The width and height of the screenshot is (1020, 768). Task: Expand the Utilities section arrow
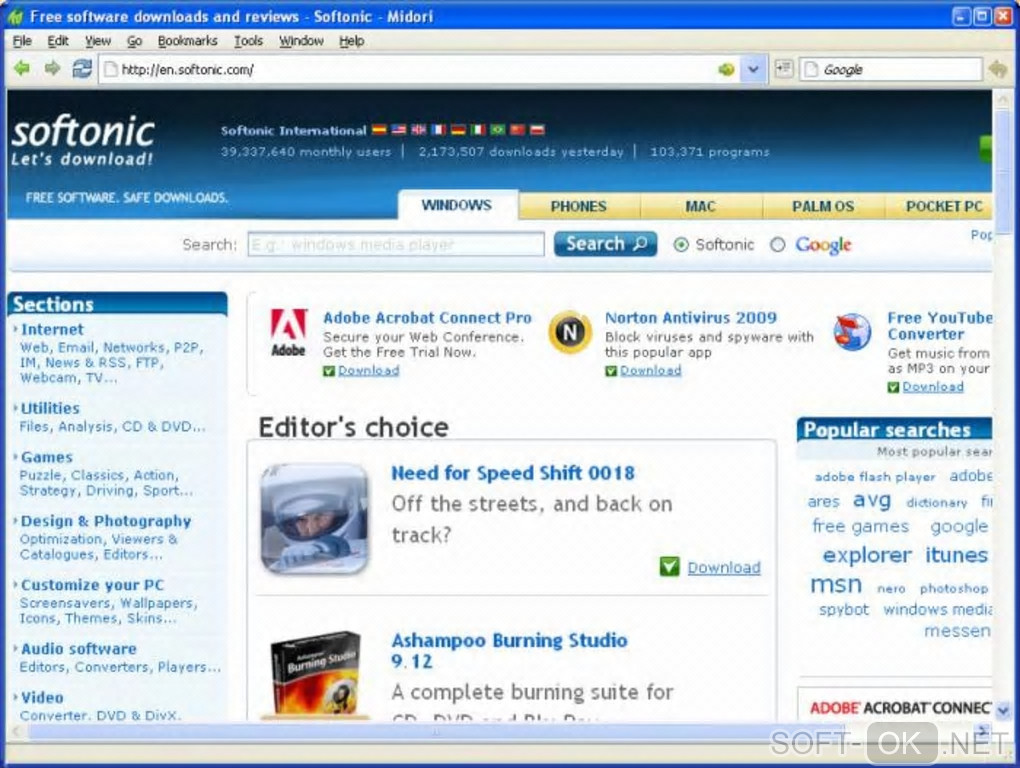point(16,408)
